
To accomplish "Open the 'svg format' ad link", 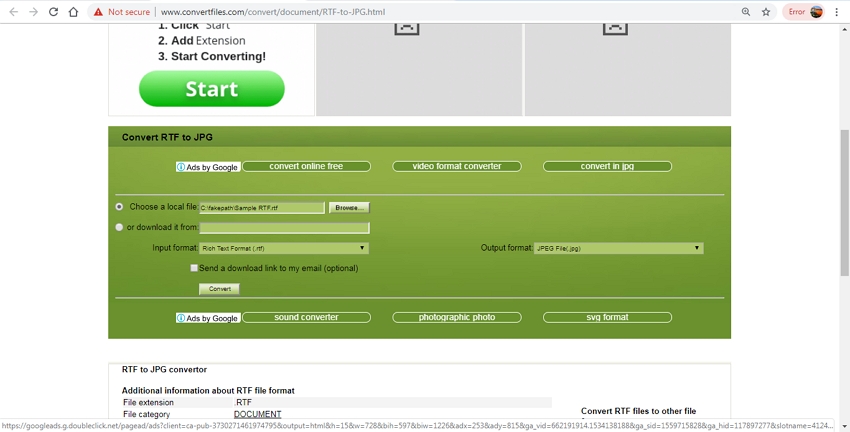I will tap(607, 317).
